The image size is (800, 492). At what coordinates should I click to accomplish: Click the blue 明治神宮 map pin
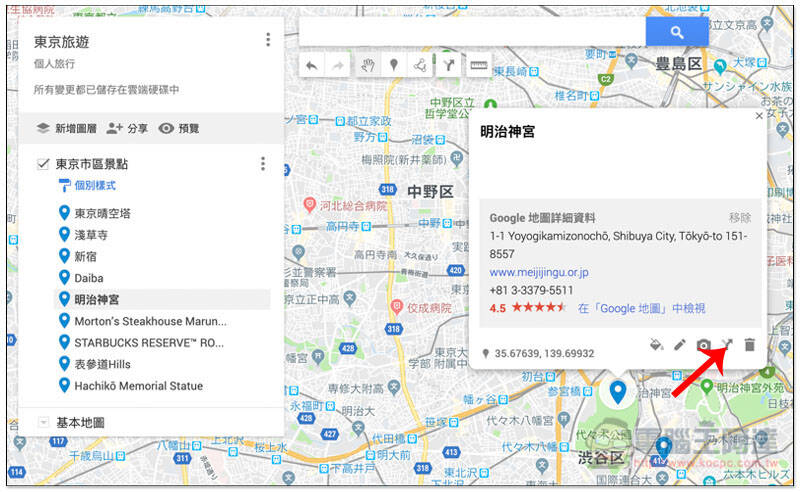click(618, 392)
